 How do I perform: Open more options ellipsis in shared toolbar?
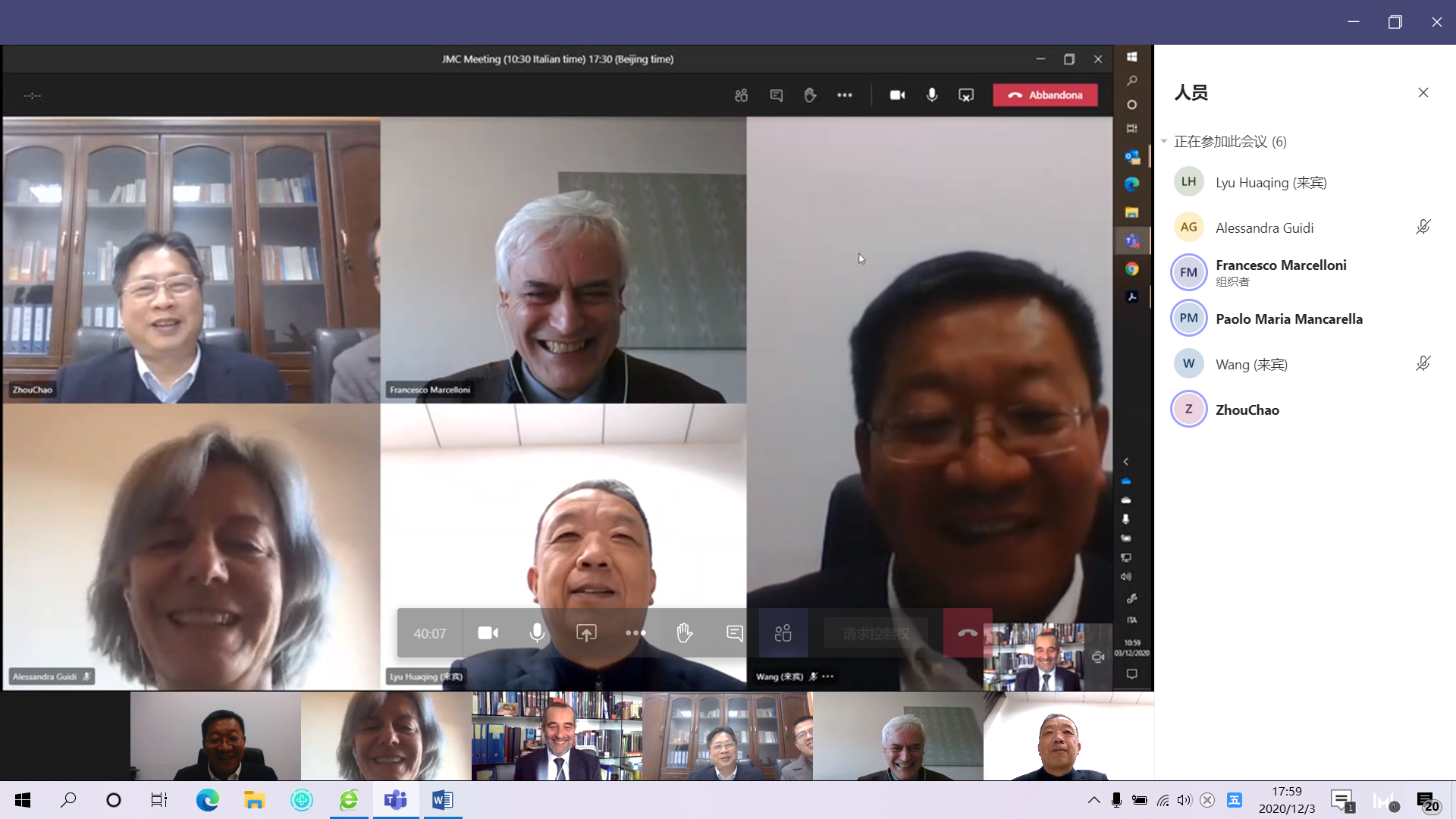[845, 95]
